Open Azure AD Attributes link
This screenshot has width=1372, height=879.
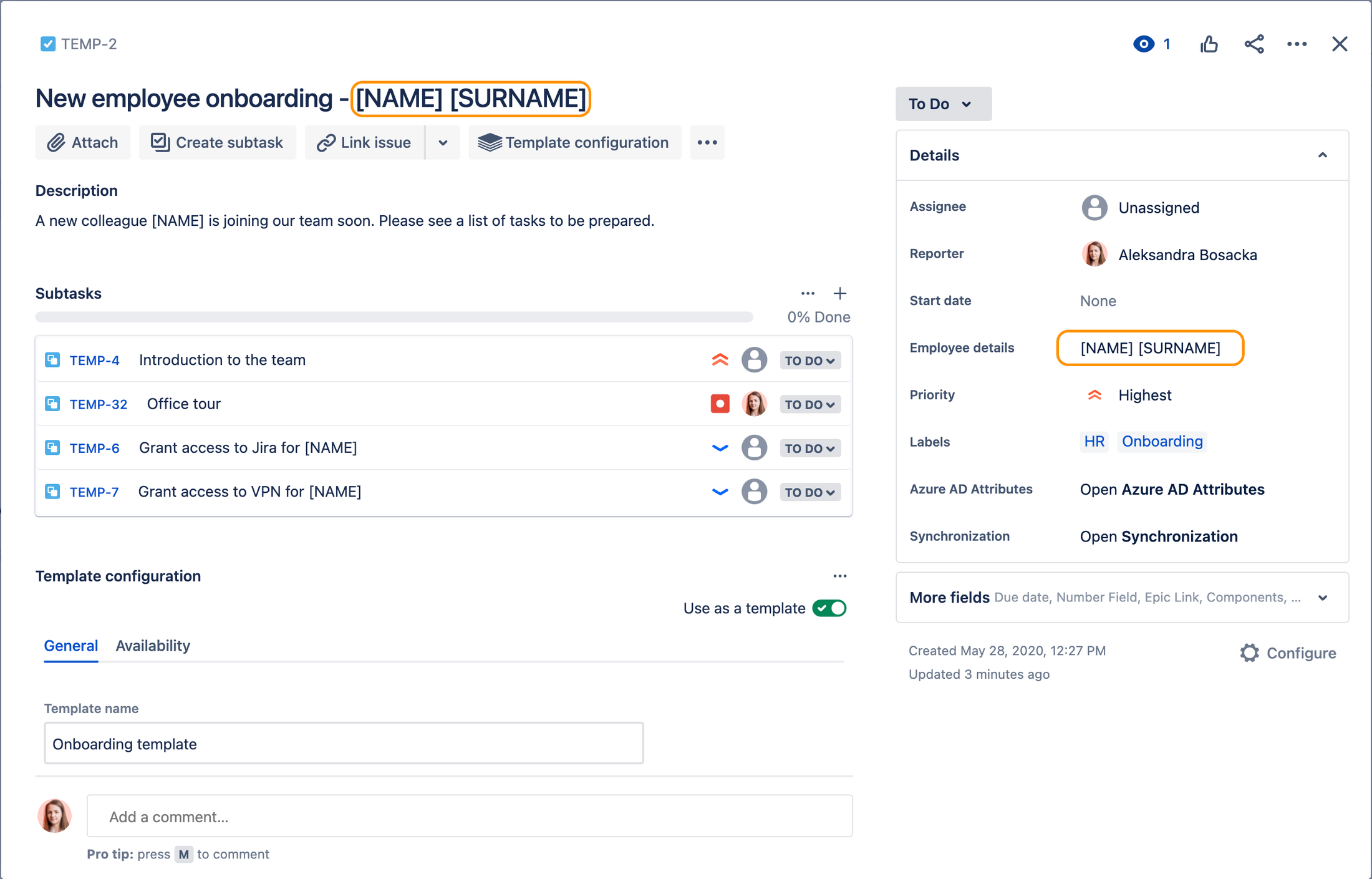point(1172,489)
